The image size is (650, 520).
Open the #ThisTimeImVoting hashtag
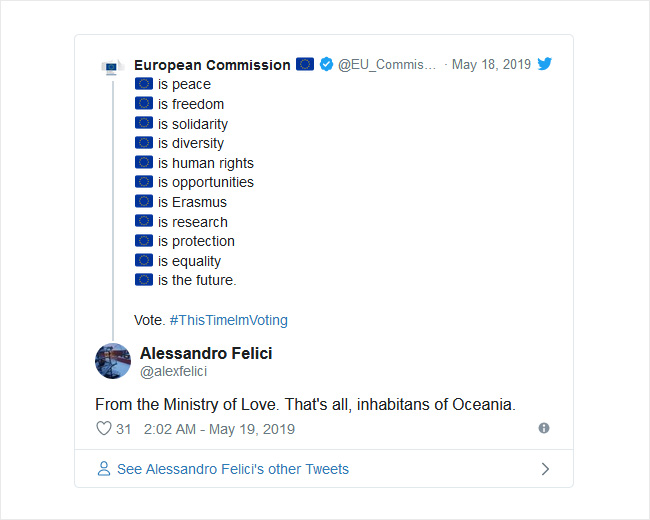tap(228, 320)
